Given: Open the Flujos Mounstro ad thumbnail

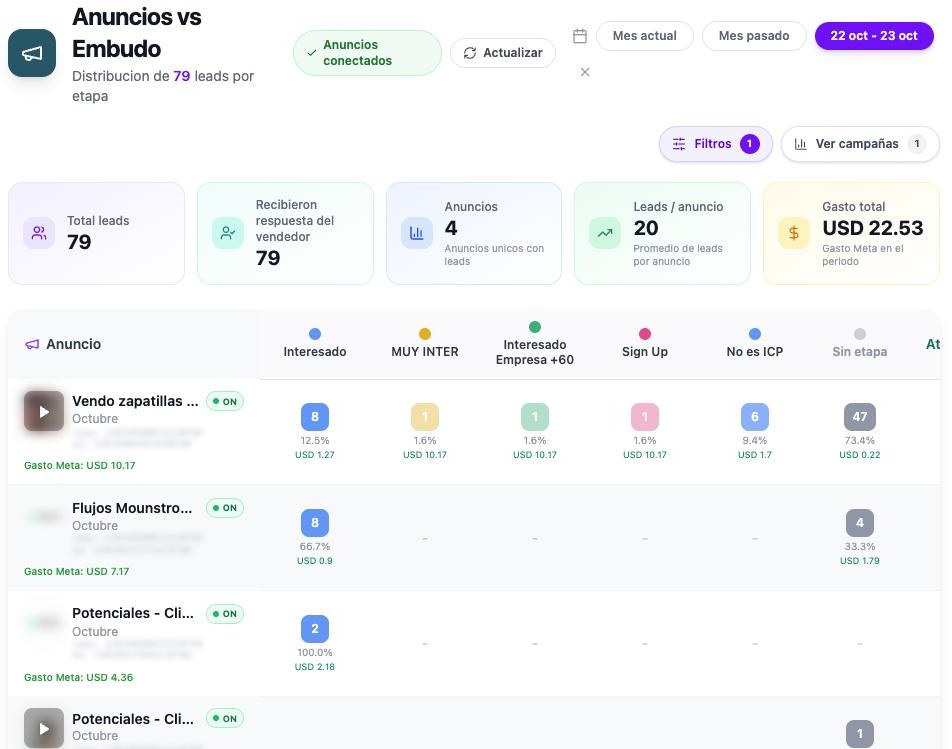Looking at the screenshot, I should coord(44,517).
